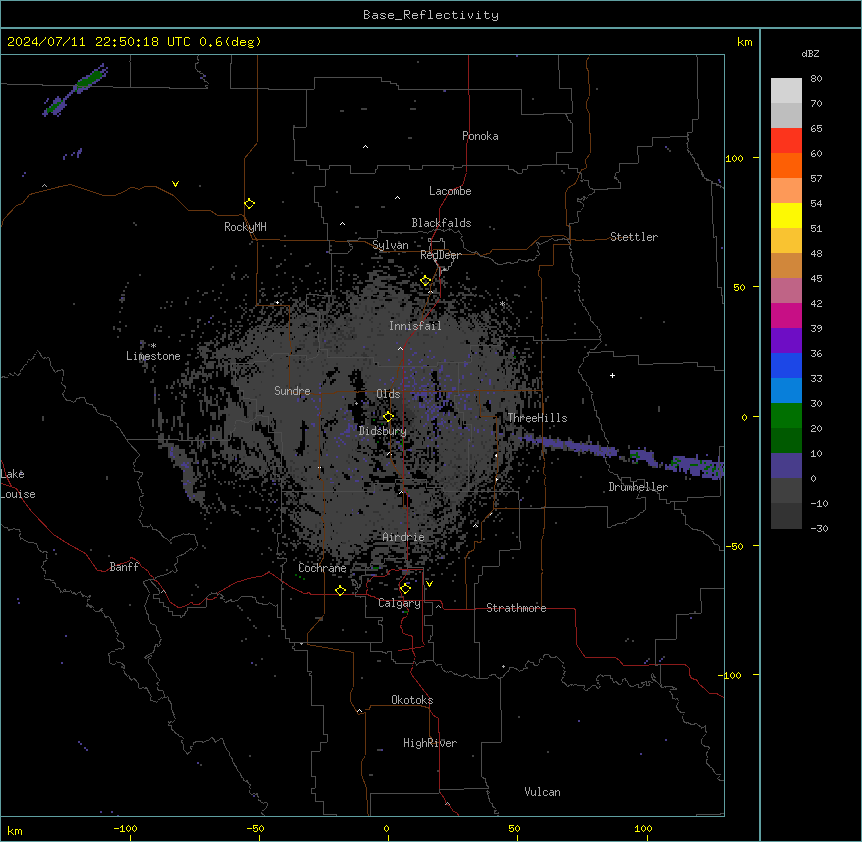
Task: Click the Sundre town label
Action: tap(292, 391)
